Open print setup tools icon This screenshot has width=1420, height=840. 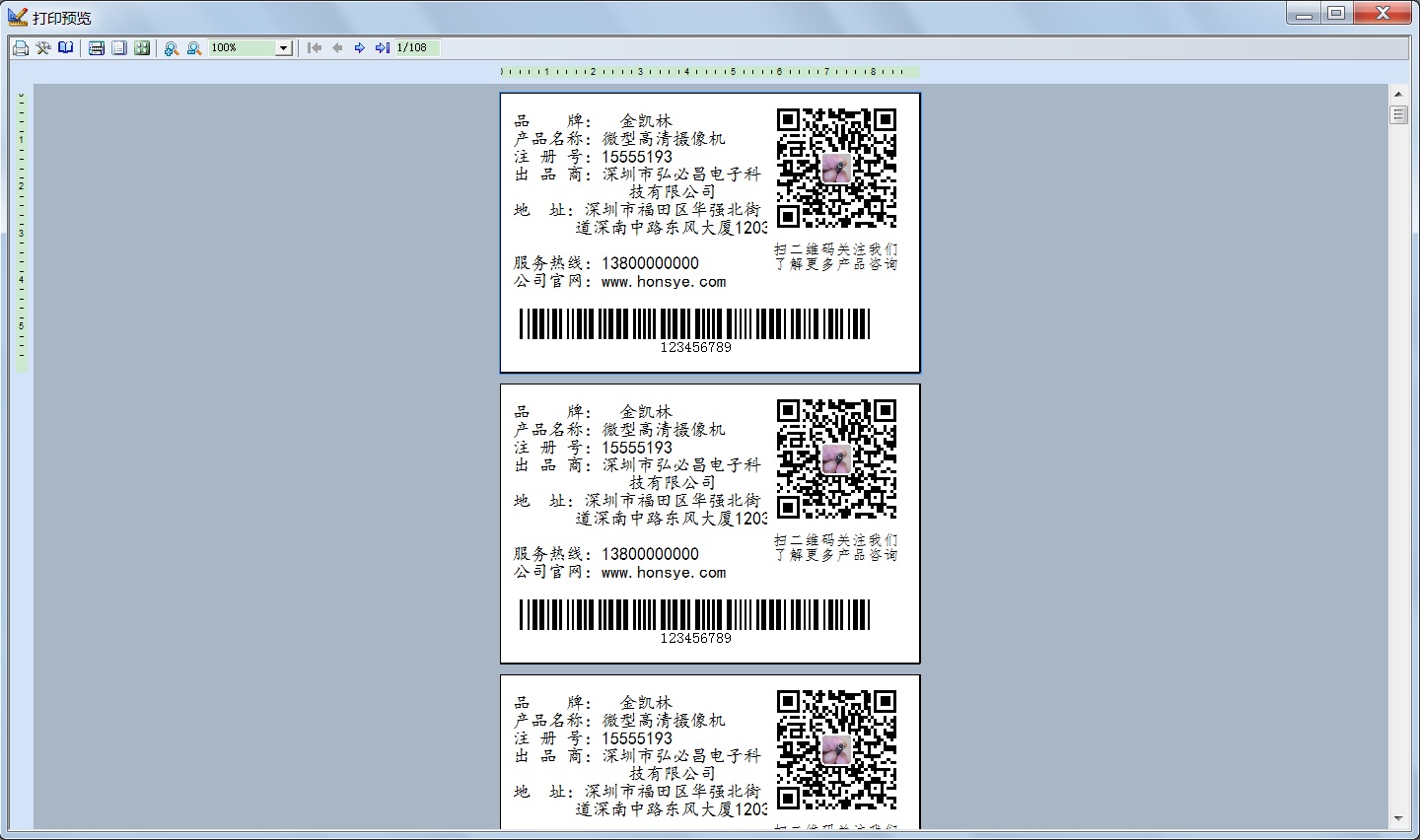coord(43,48)
